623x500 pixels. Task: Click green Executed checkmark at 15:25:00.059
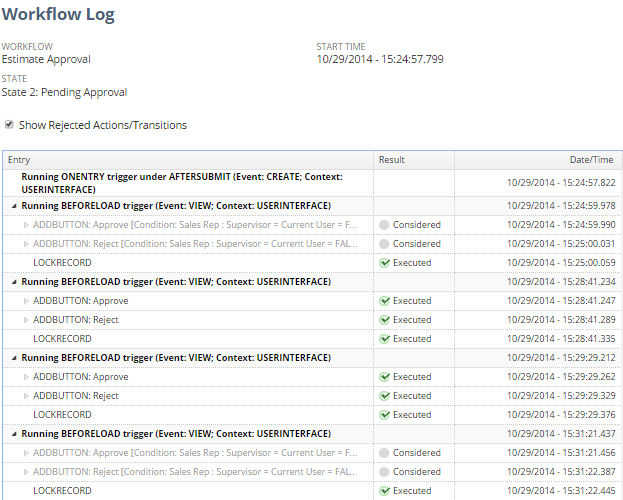click(384, 263)
